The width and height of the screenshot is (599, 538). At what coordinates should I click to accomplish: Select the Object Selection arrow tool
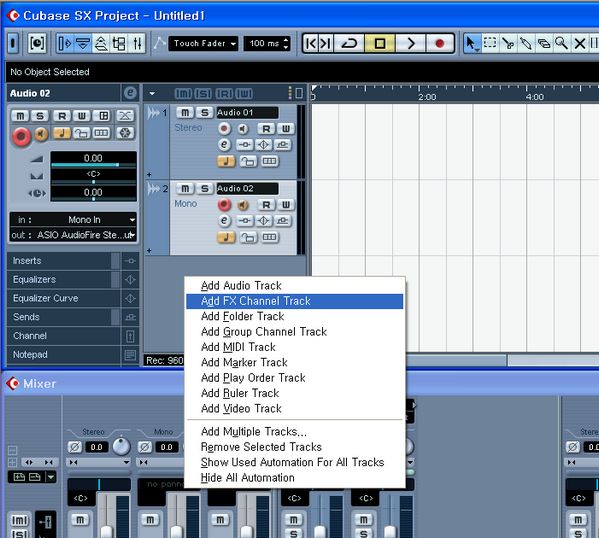pos(472,43)
